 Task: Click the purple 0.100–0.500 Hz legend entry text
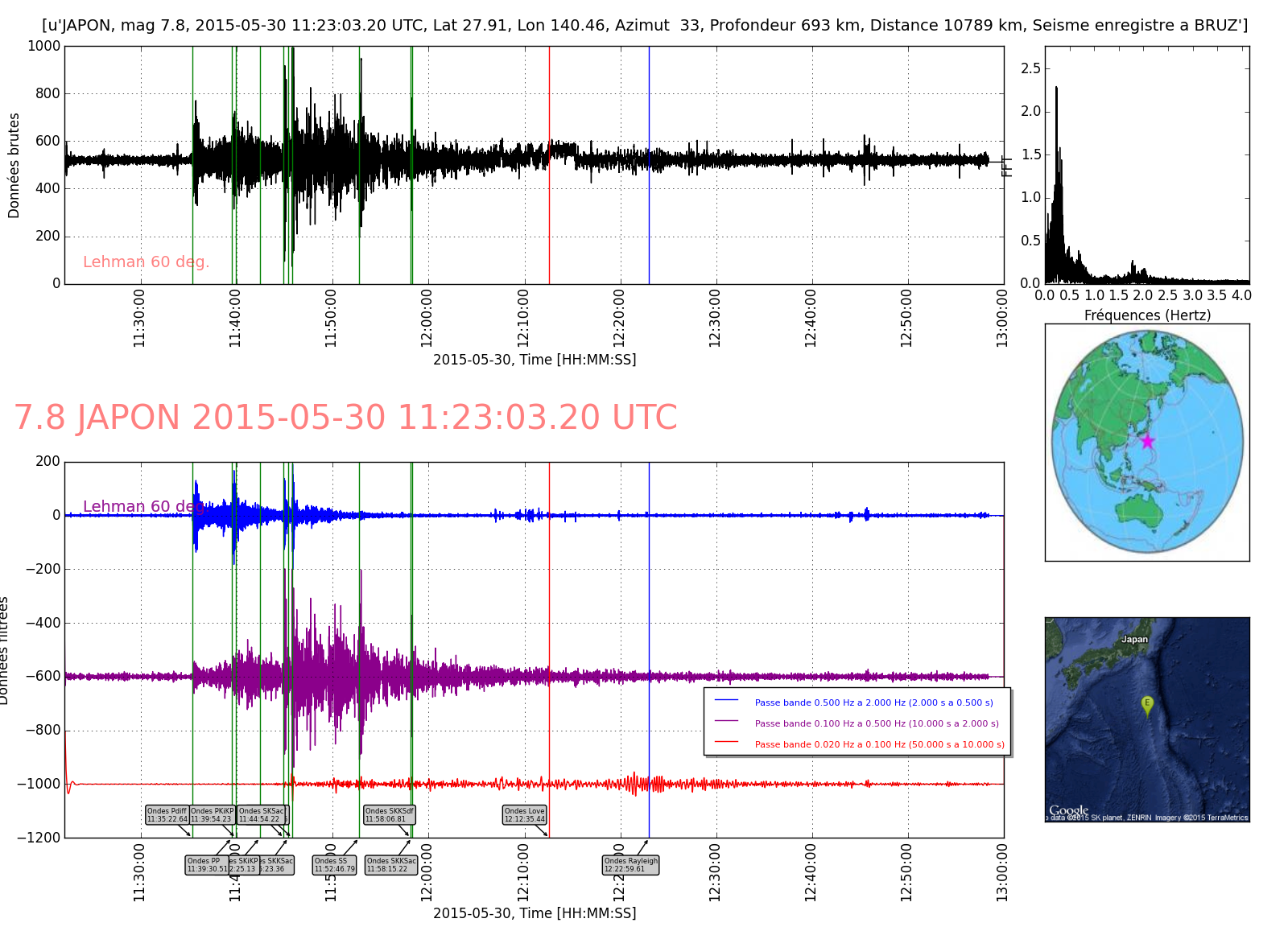877,723
